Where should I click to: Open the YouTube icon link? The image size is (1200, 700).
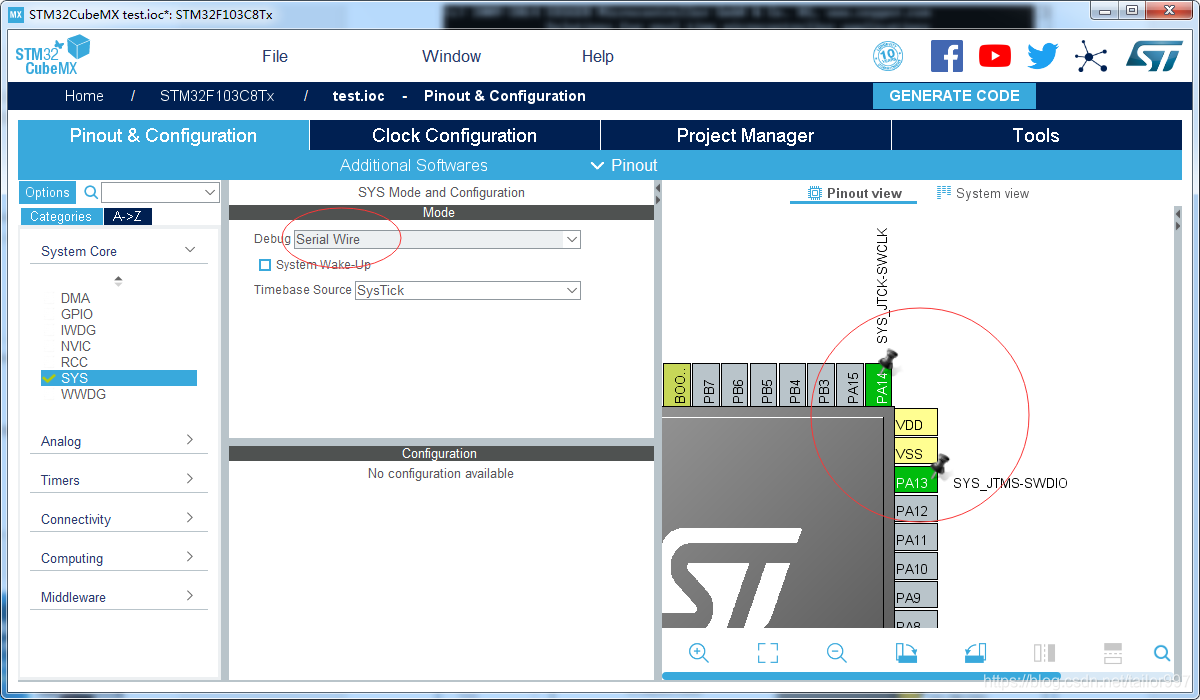click(x=994, y=56)
